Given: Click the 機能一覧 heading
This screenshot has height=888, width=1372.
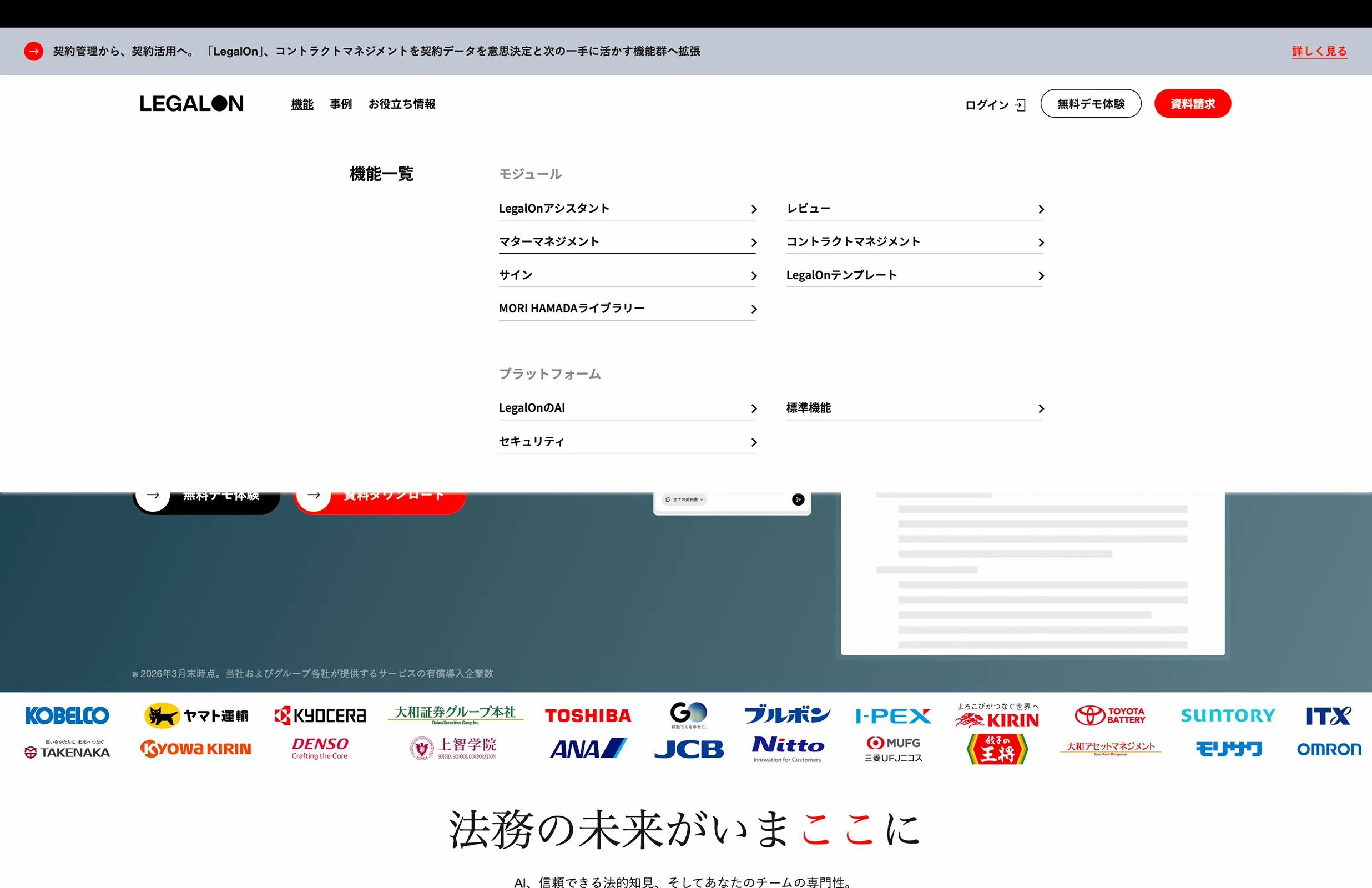Looking at the screenshot, I should pyautogui.click(x=381, y=174).
